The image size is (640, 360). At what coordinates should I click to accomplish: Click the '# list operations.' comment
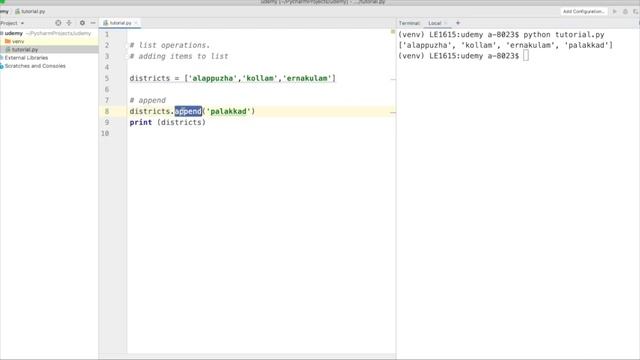[170, 45]
